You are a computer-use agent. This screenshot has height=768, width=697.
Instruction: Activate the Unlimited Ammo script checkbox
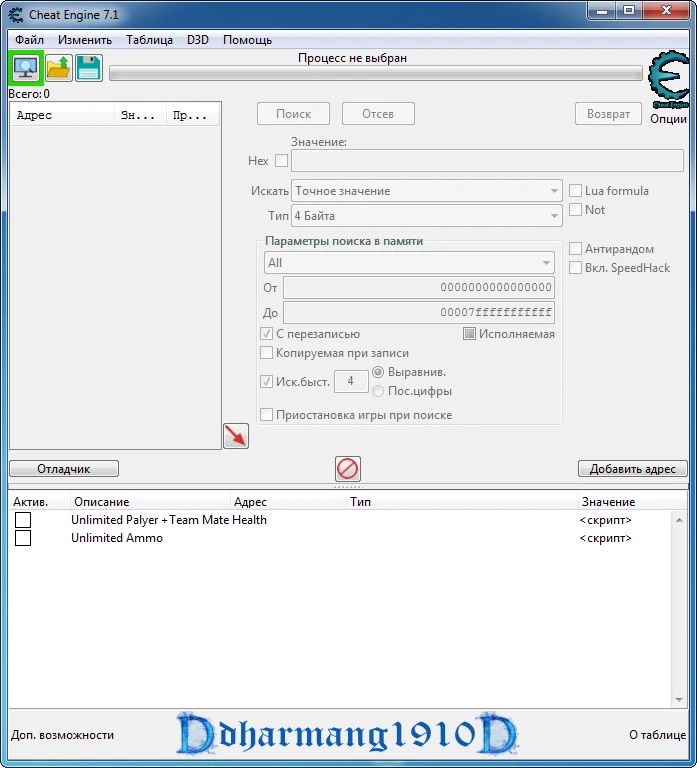[x=23, y=538]
